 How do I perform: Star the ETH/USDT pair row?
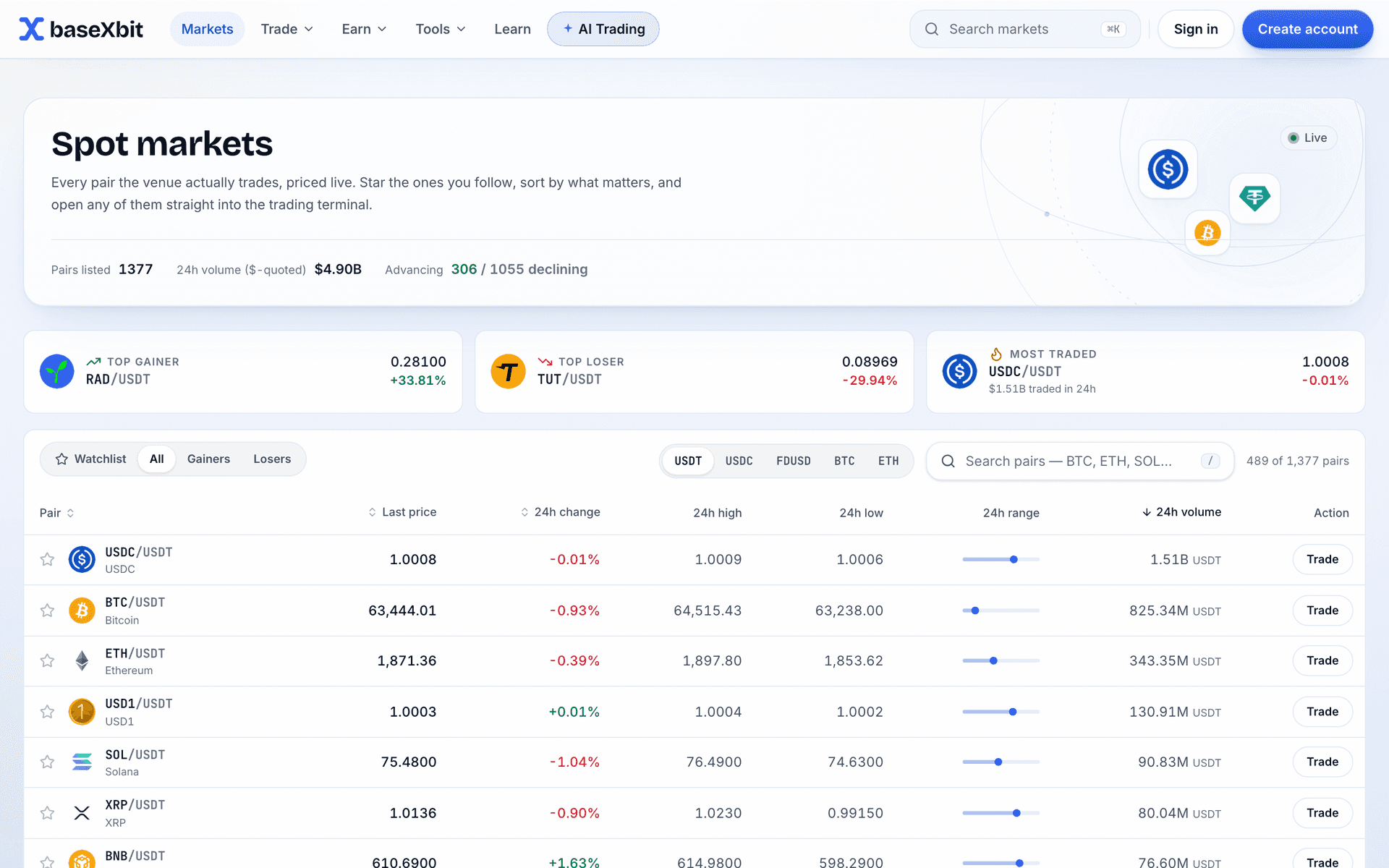coord(47,660)
